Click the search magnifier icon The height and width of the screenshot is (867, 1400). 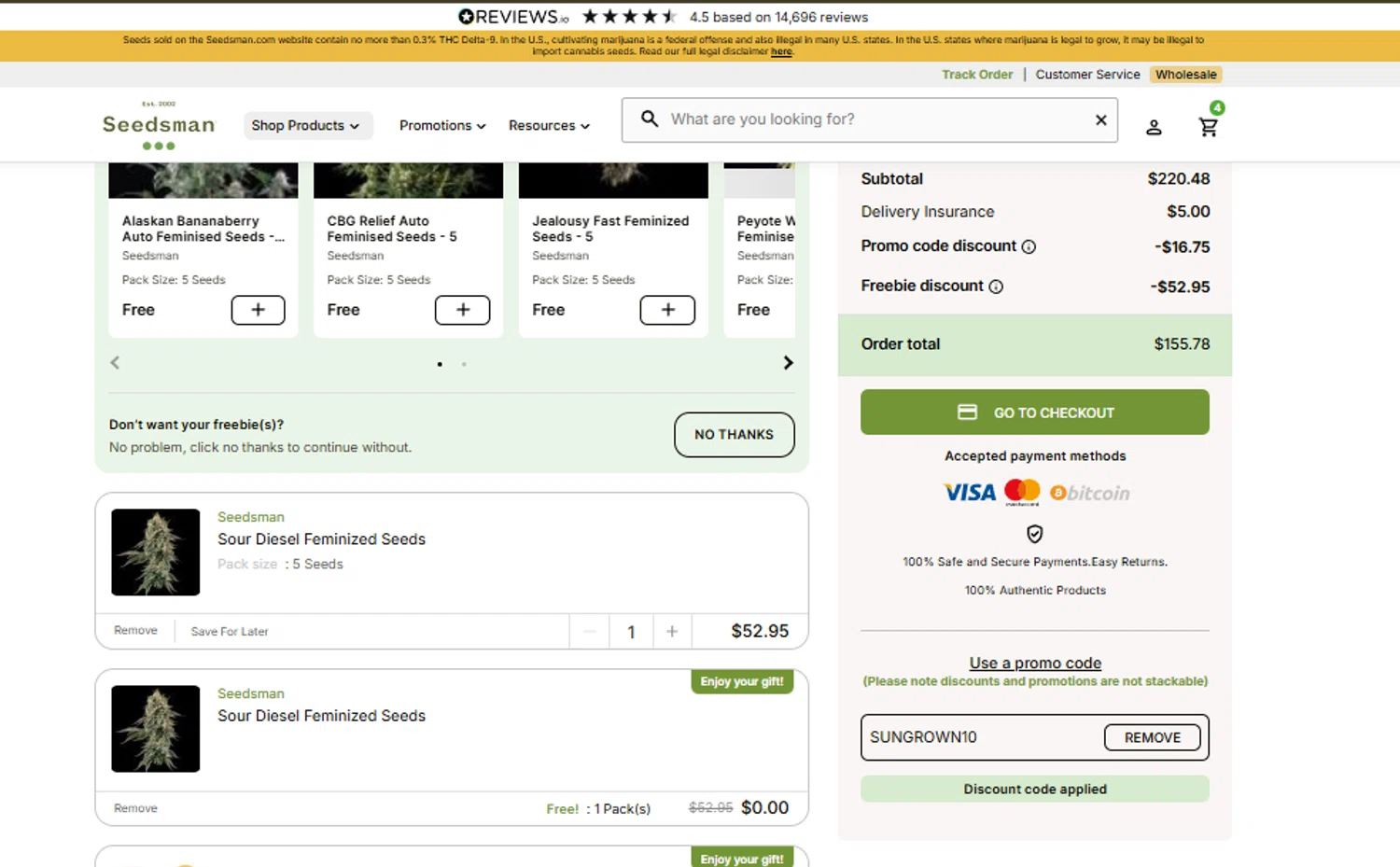pos(650,119)
